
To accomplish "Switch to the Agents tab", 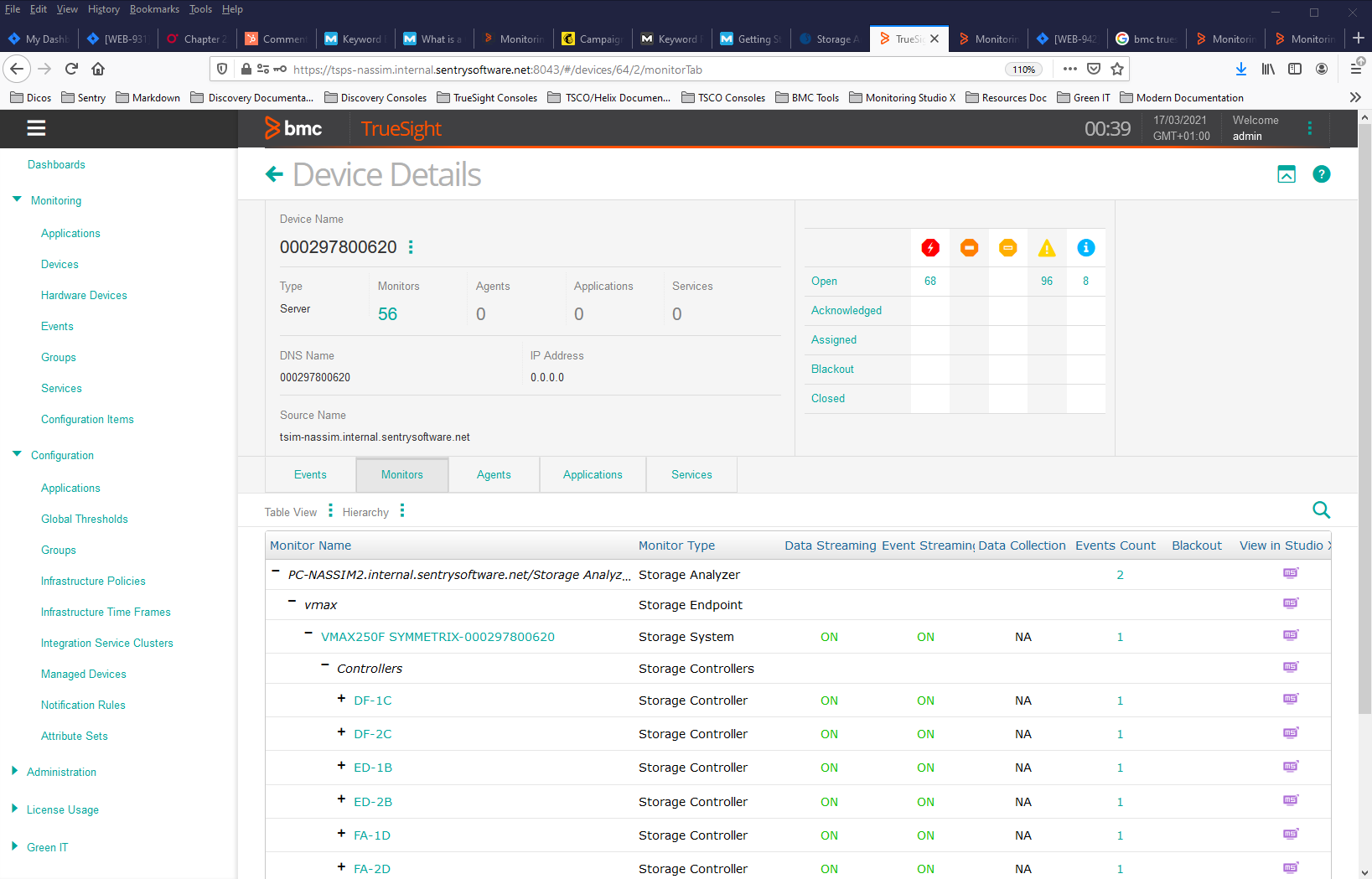I will pos(494,474).
